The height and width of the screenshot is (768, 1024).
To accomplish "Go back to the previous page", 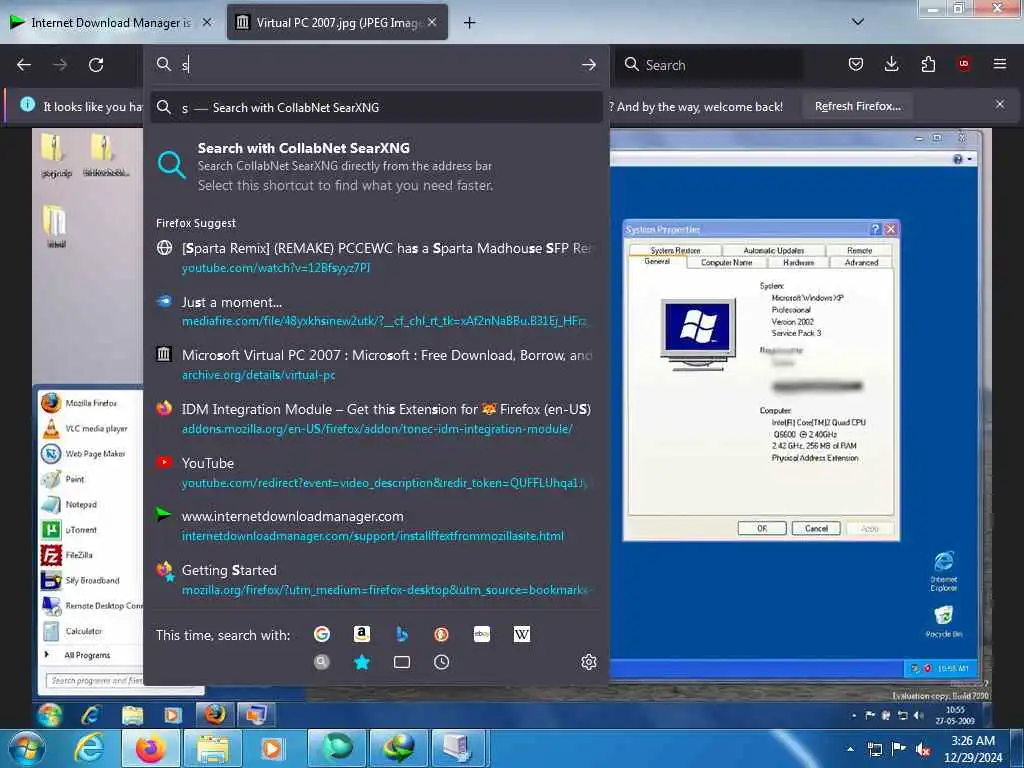I will coord(24,65).
